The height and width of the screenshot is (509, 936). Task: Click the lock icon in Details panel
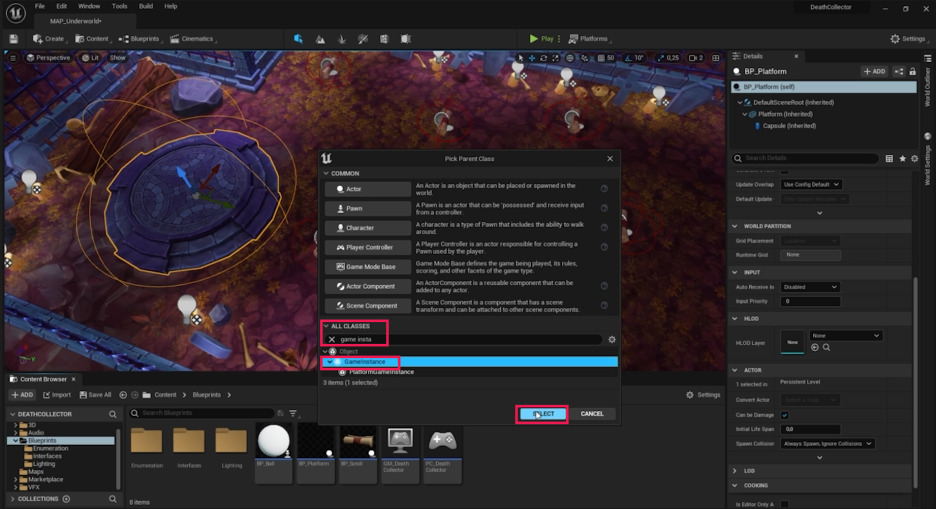913,71
